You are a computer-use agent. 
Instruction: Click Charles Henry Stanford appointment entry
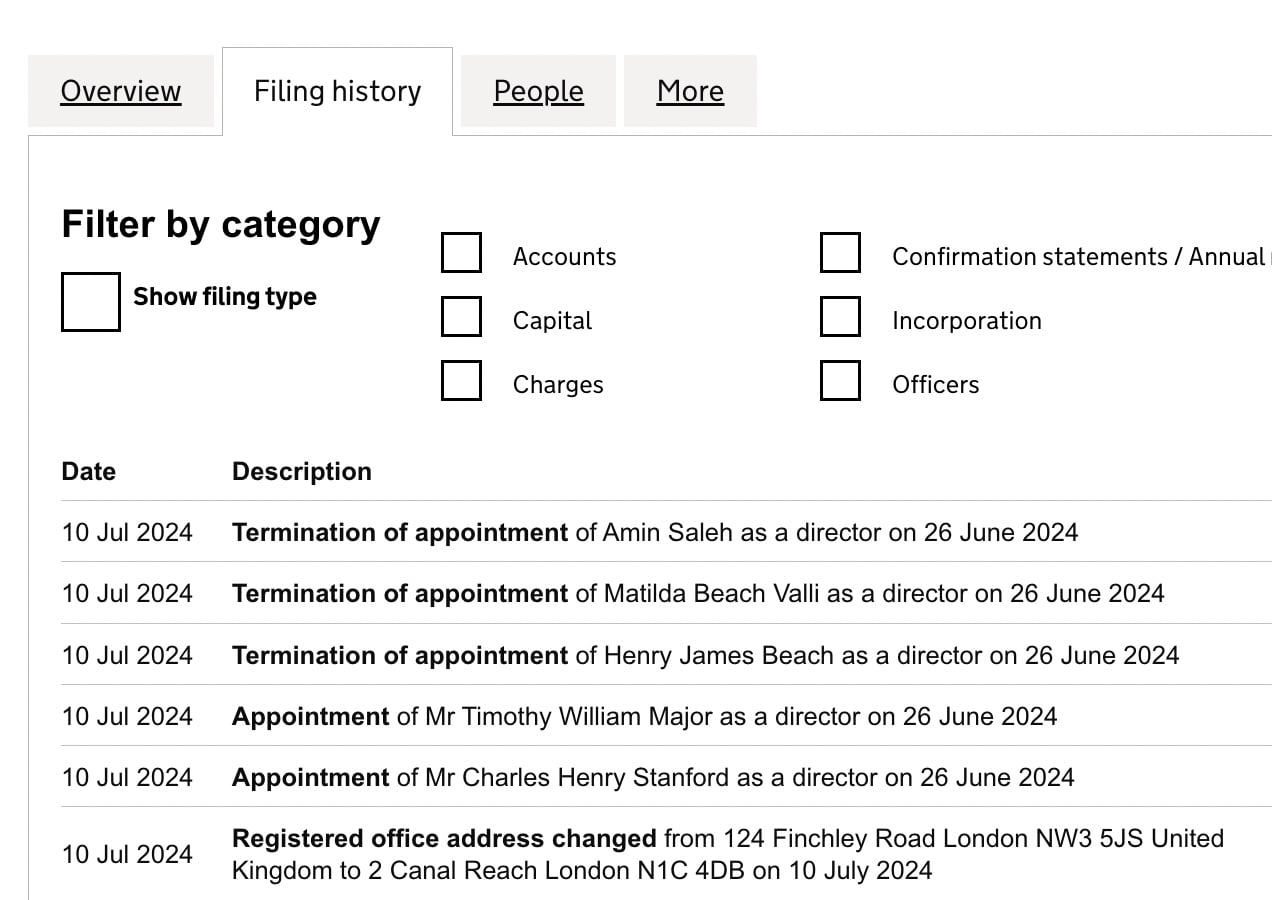653,778
